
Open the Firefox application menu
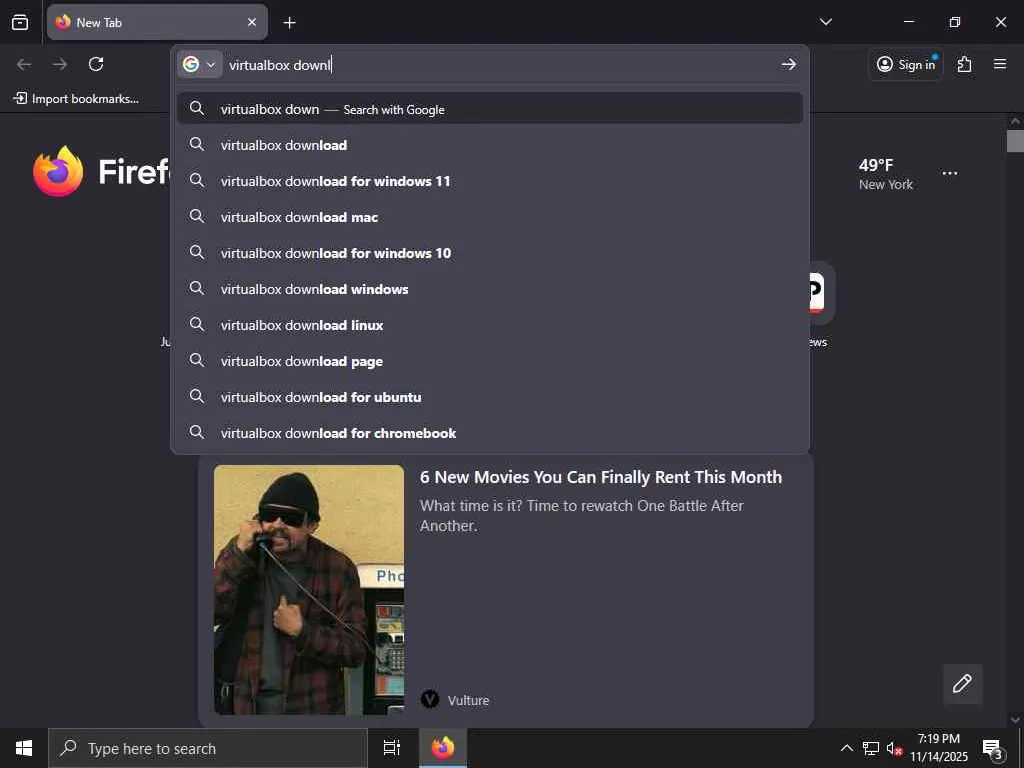(x=1000, y=64)
